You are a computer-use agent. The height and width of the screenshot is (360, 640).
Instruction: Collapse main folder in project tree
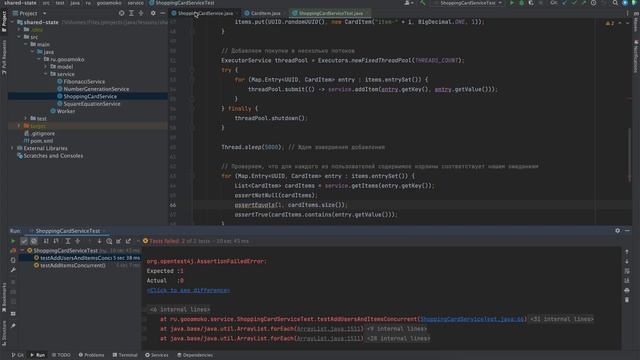point(26,44)
